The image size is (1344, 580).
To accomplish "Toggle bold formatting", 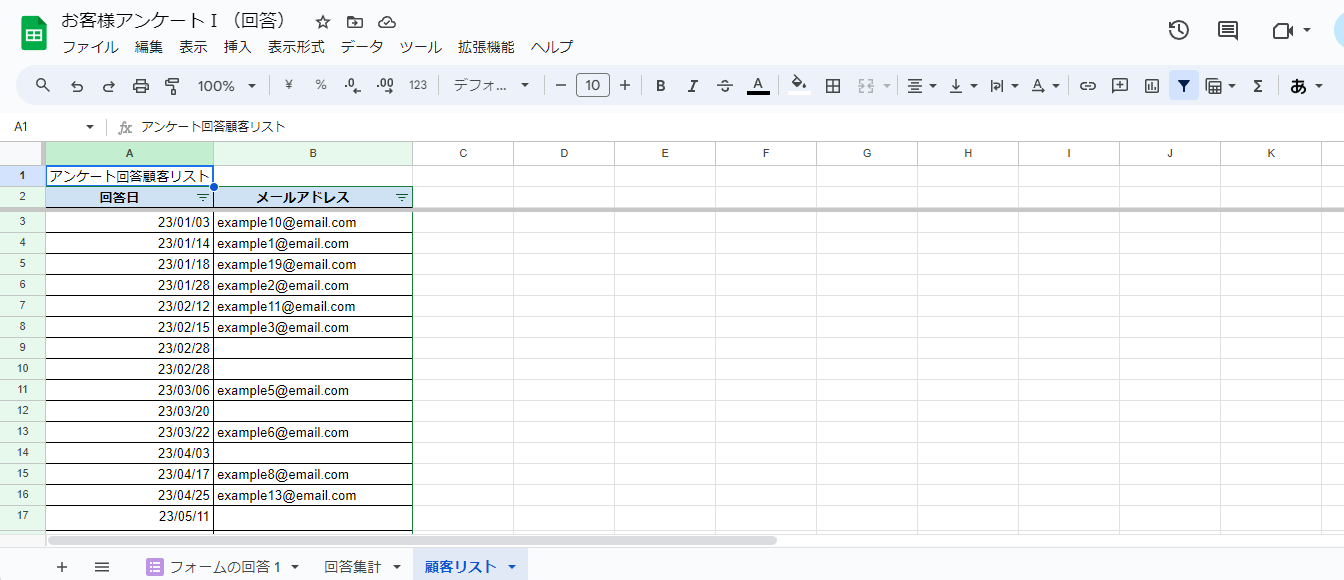I will pyautogui.click(x=660, y=86).
